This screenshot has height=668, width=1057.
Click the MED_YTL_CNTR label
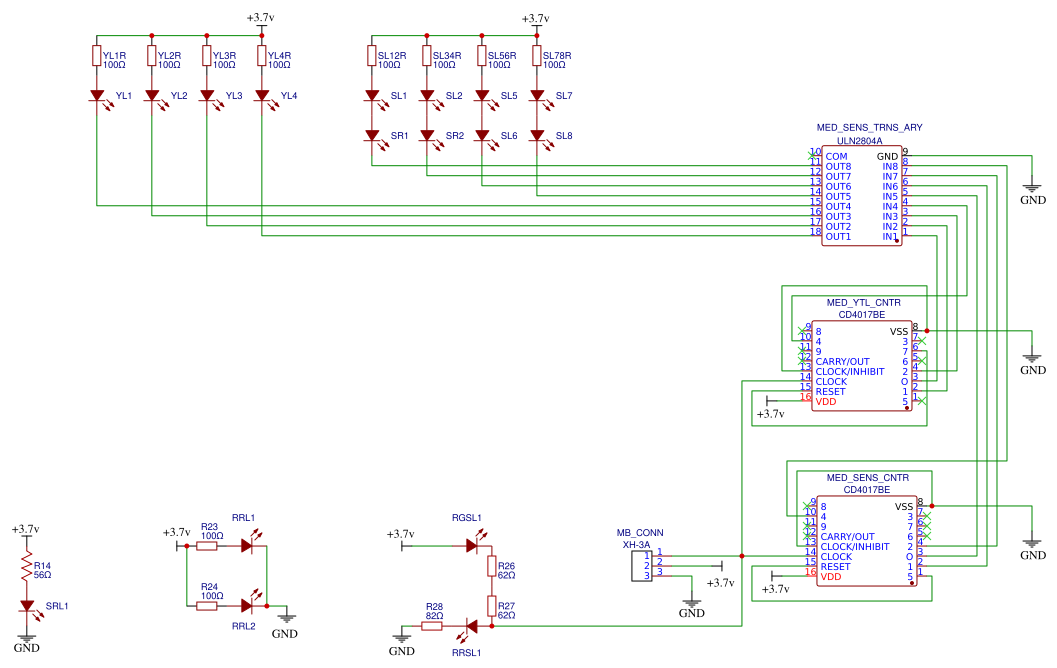click(864, 303)
